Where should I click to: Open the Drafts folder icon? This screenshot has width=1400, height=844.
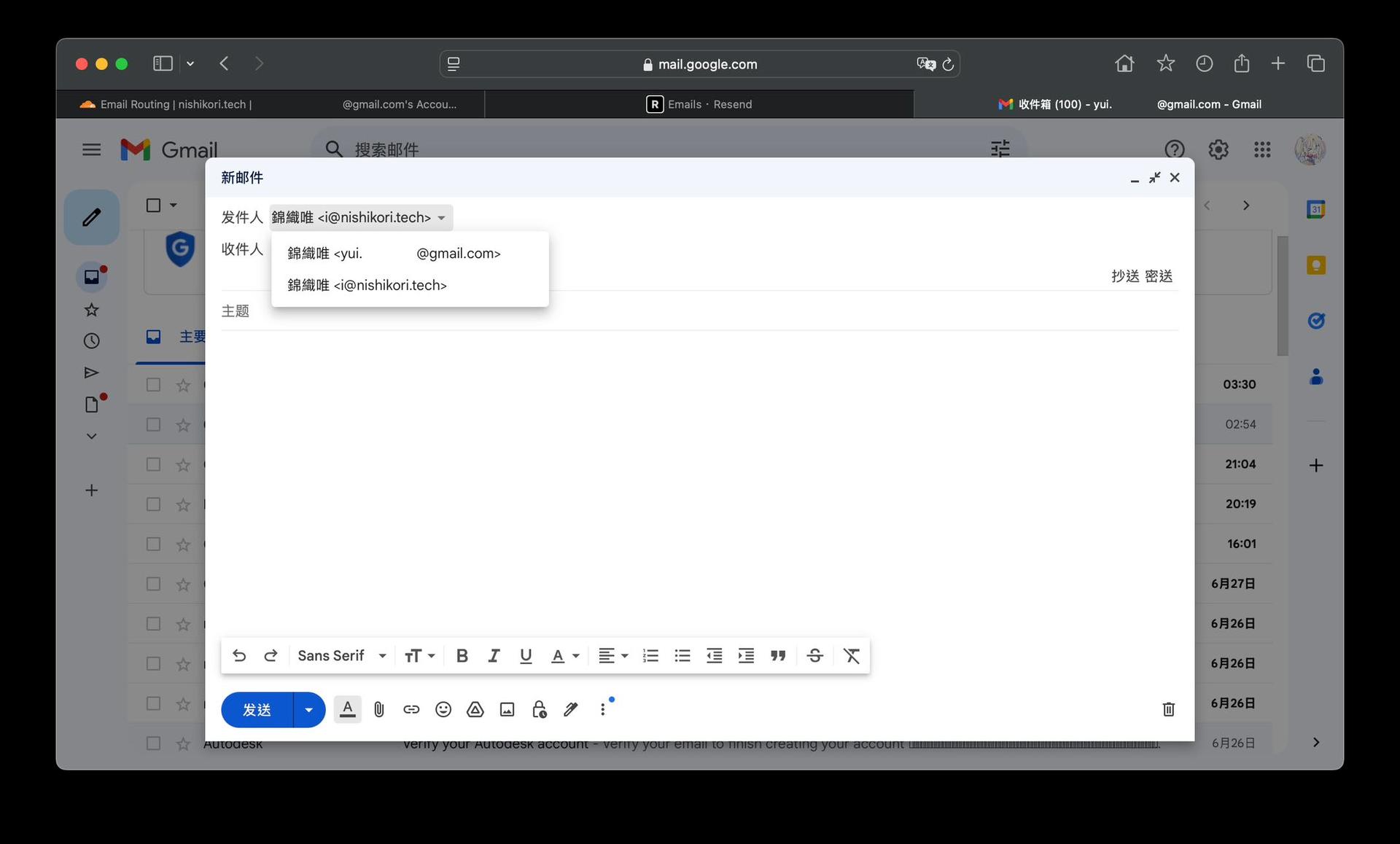[91, 405]
